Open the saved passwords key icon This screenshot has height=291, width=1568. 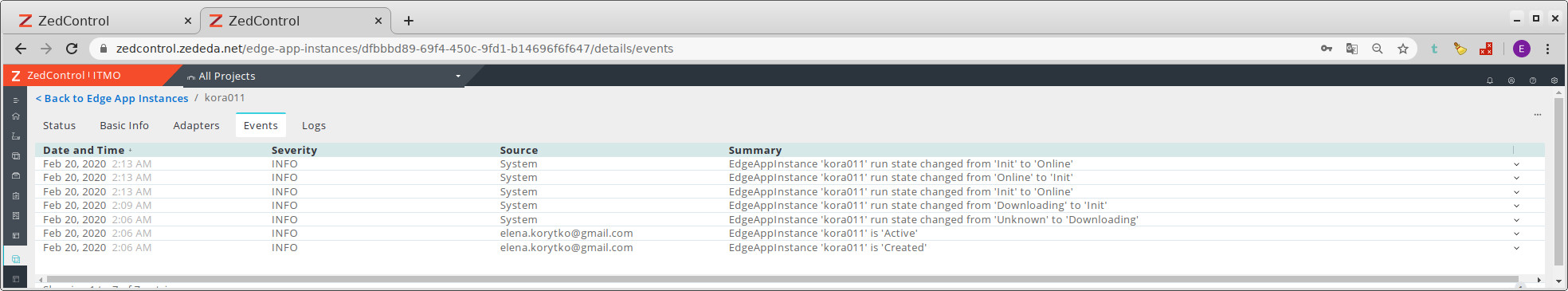(x=1326, y=49)
